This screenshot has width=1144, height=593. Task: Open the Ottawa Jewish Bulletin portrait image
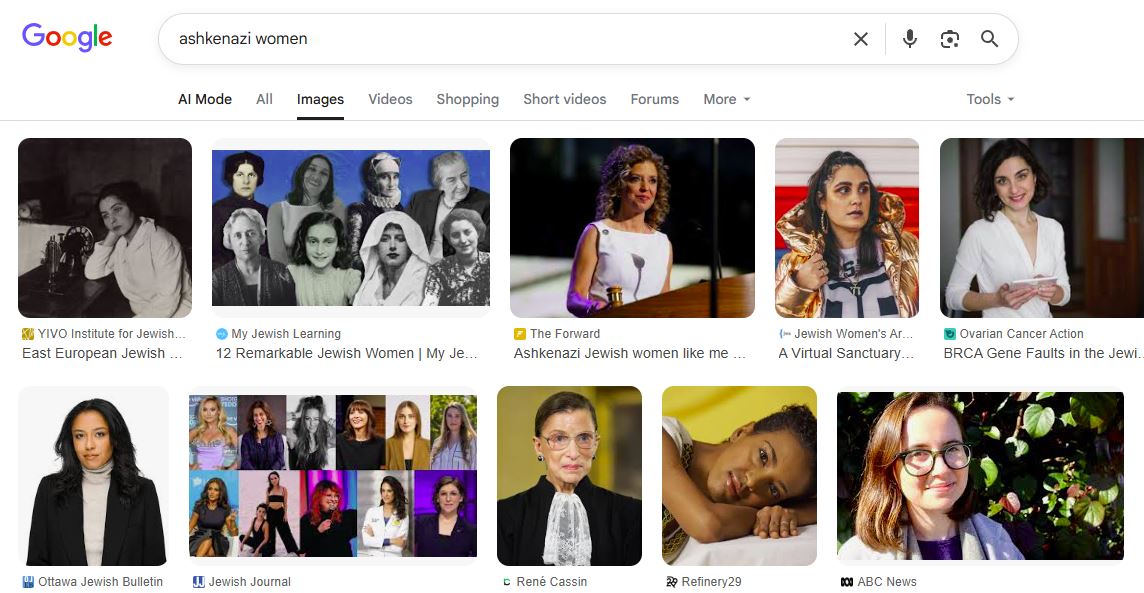point(93,476)
